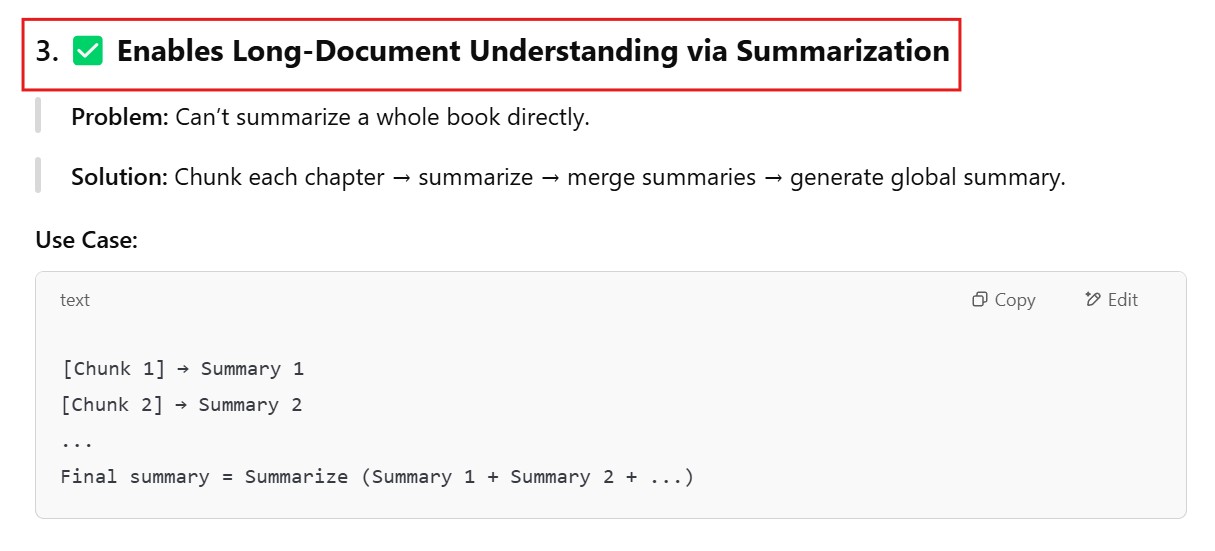
Task: Click the pencil Edit icon
Action: point(1093,300)
